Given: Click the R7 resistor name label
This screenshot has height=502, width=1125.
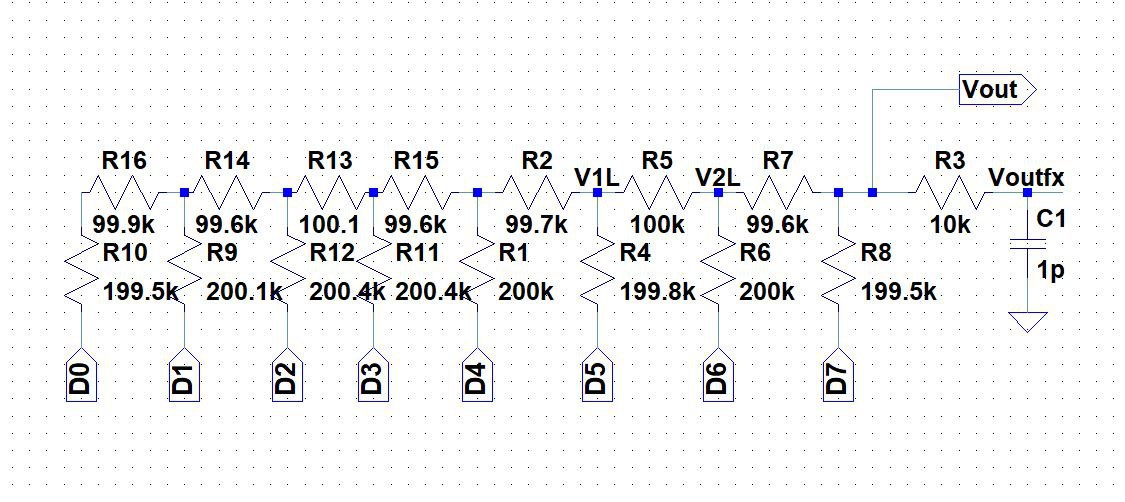Looking at the screenshot, I should (777, 159).
